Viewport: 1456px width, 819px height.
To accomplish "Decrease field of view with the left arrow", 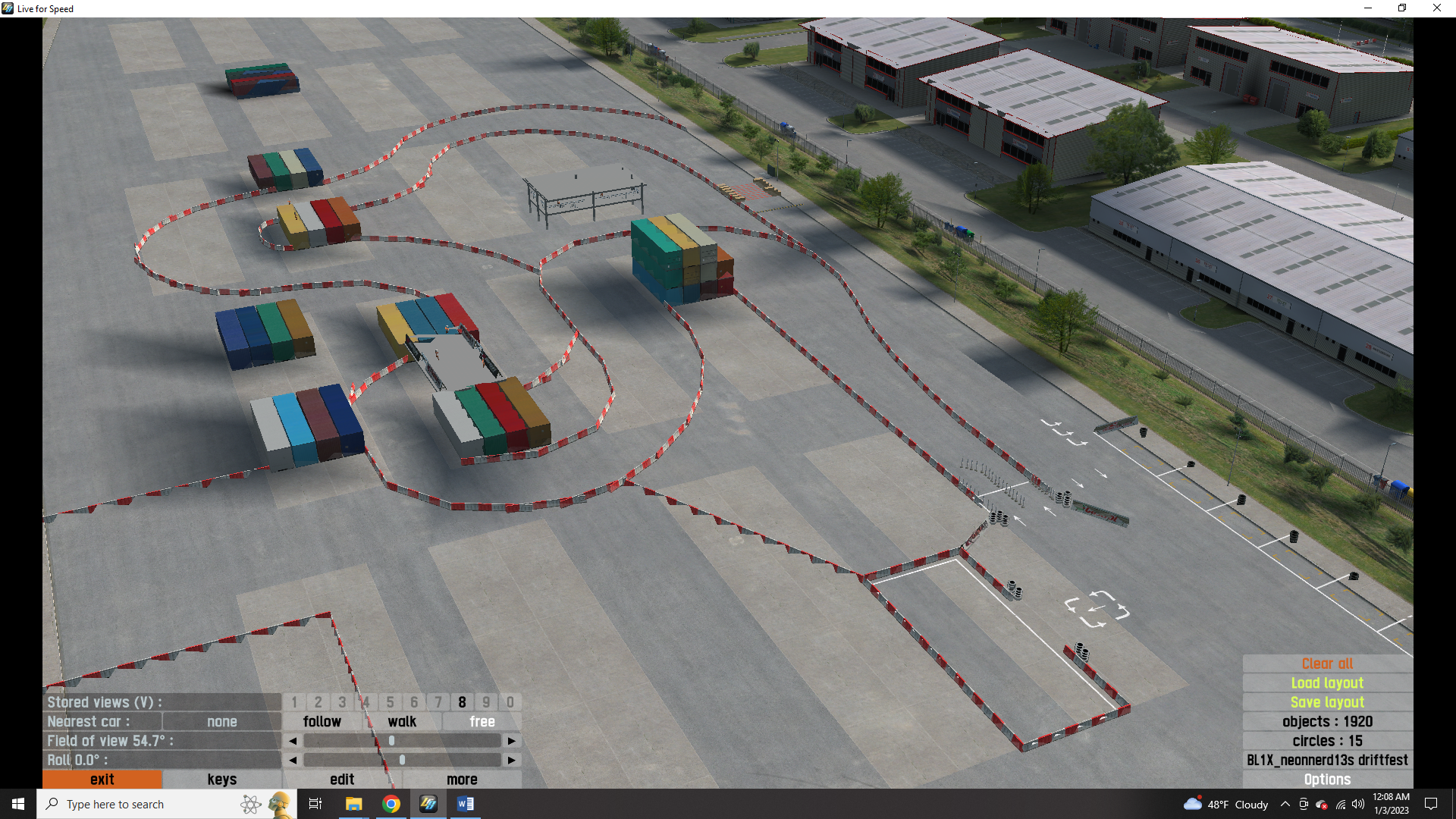I will point(293,741).
